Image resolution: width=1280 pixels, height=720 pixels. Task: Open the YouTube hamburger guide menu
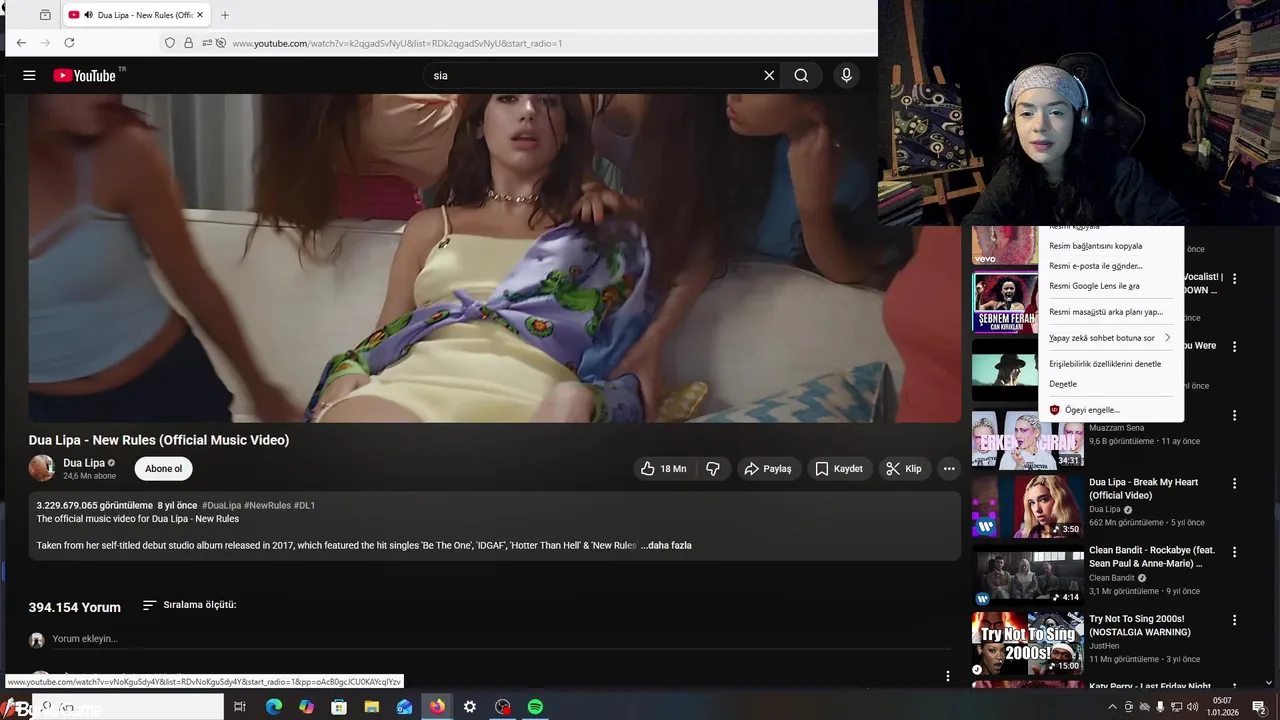pos(29,75)
